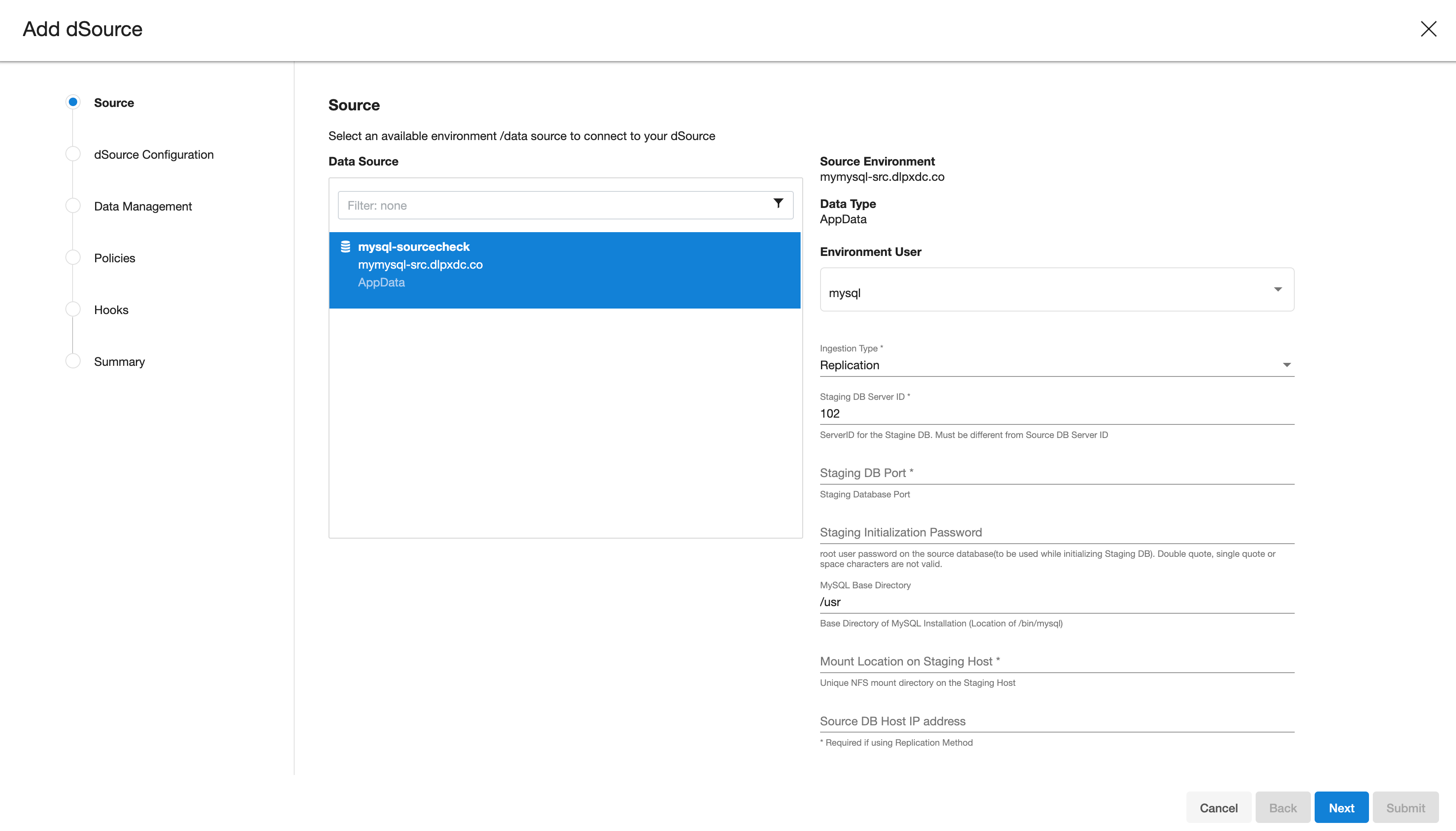
Task: Click the filter funnel icon
Action: 778,203
